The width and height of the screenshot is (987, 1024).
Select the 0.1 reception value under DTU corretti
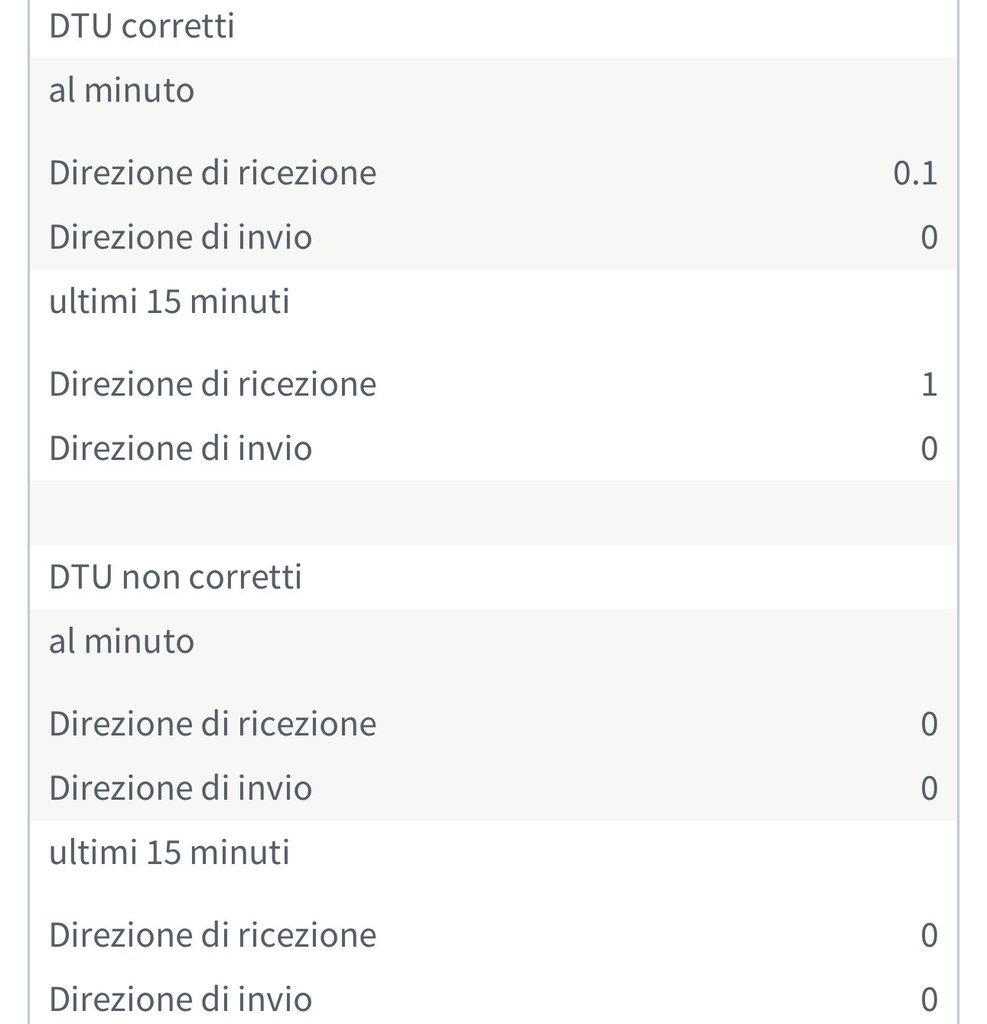tap(915, 174)
